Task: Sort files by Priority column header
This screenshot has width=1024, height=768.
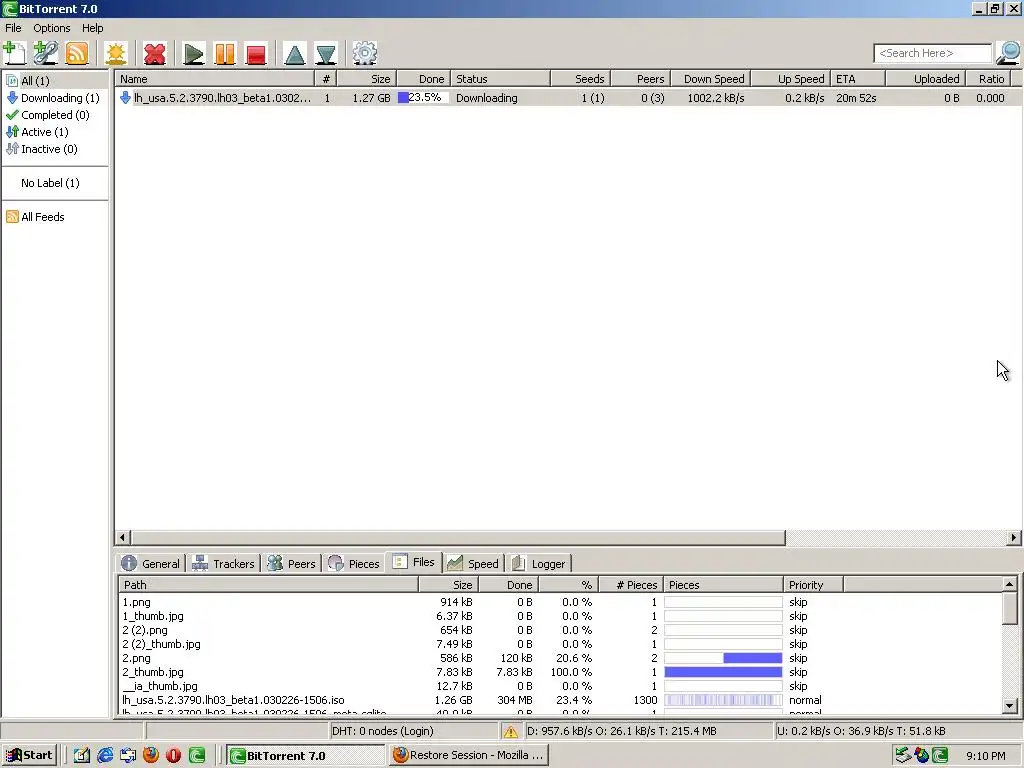Action: 813,585
